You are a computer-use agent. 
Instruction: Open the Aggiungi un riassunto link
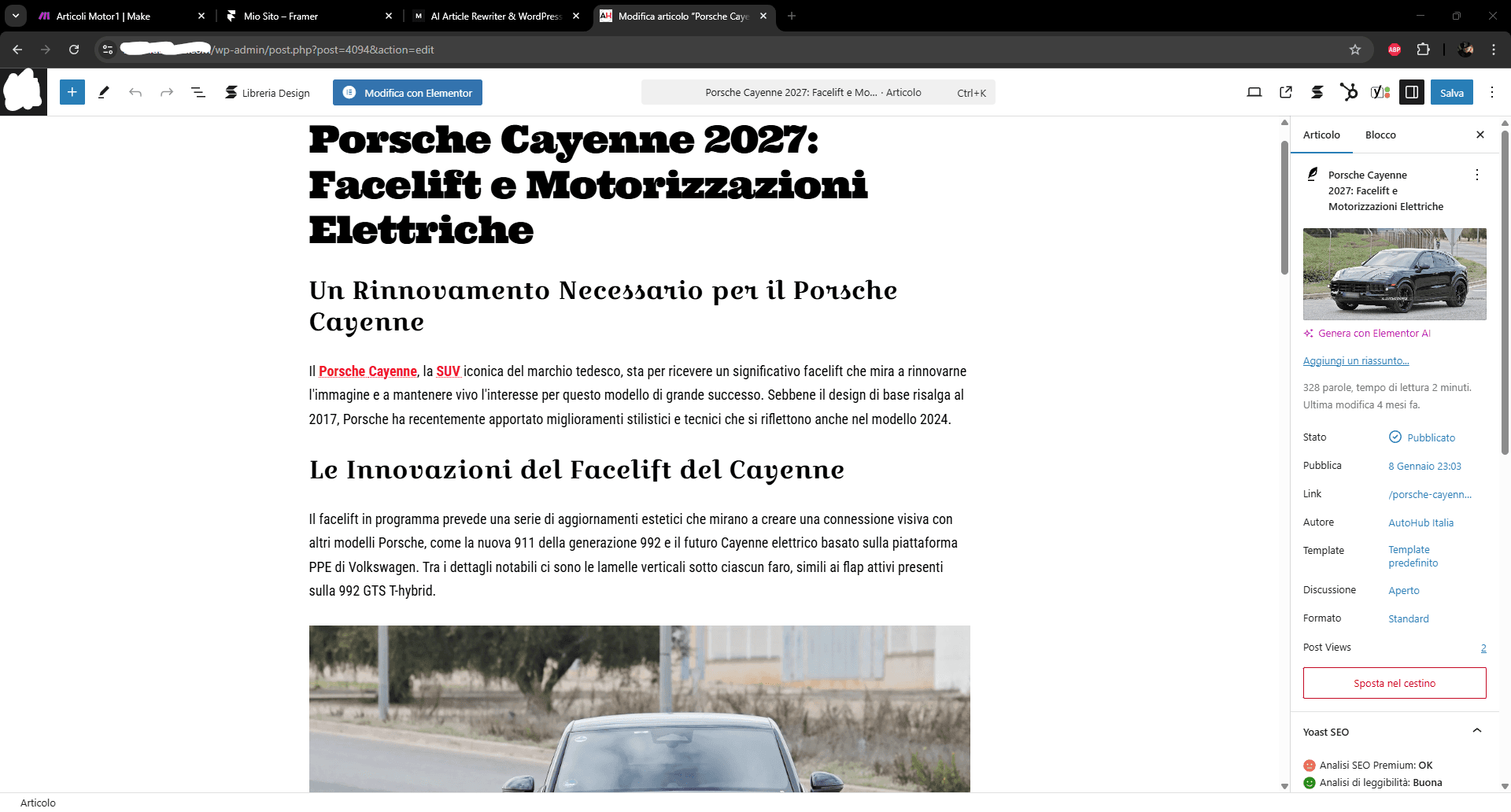[x=1355, y=360]
